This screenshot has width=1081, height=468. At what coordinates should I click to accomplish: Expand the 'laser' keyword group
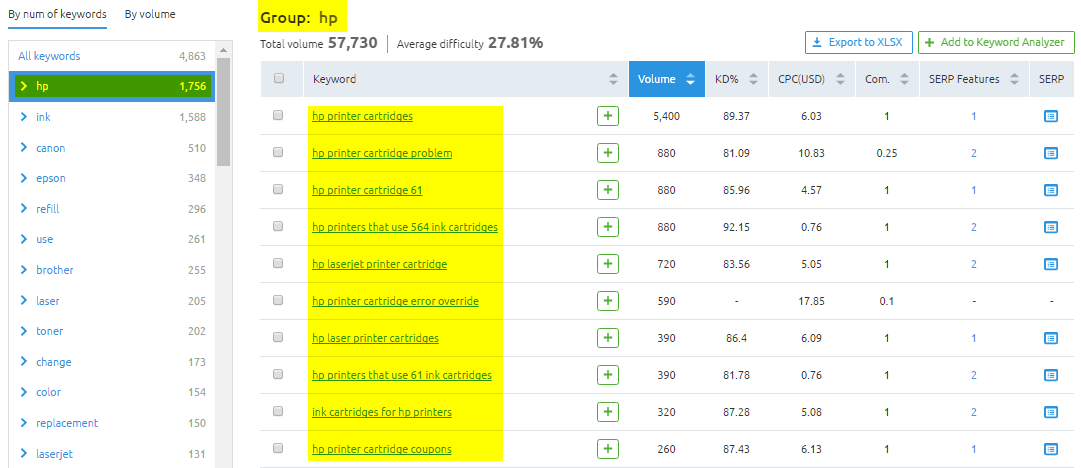[24, 301]
